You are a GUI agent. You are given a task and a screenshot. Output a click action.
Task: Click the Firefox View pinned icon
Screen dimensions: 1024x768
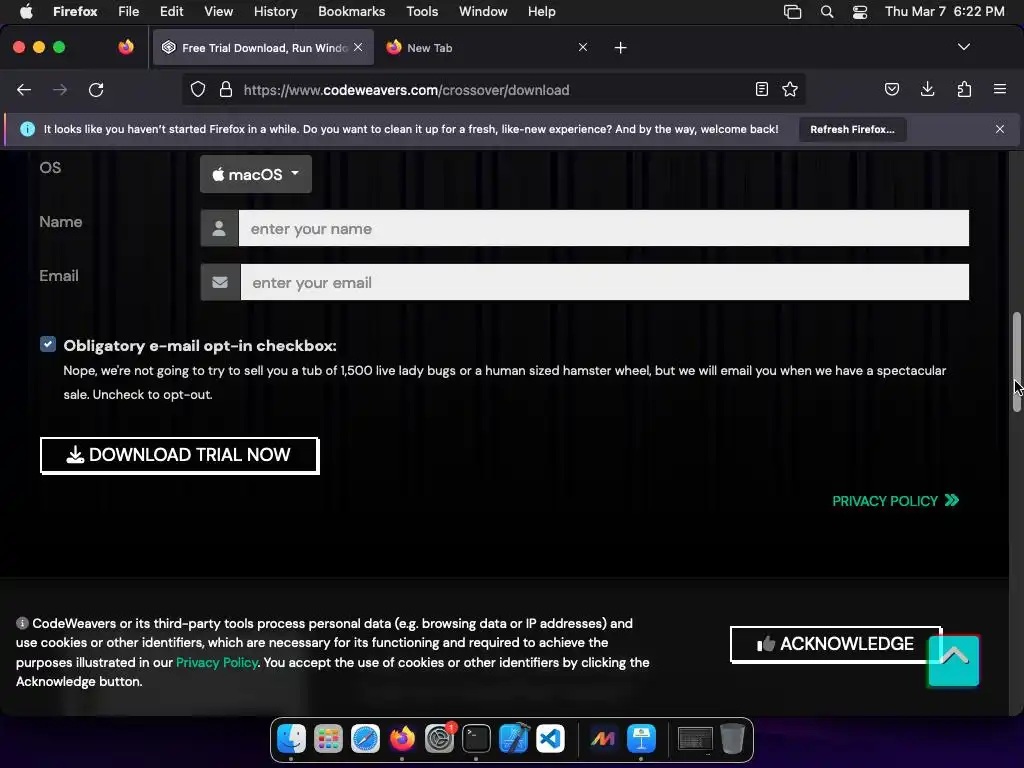pyautogui.click(x=126, y=47)
